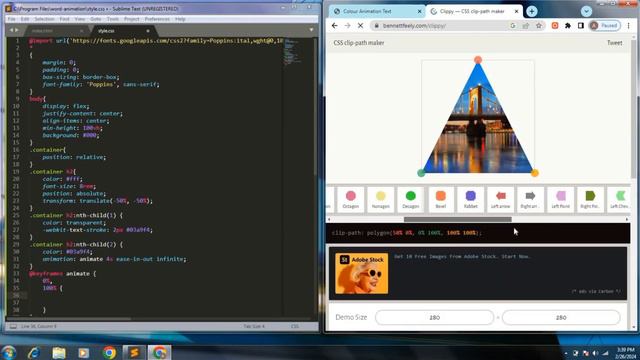Open the Chrome extensions puzzle icon
Screen dimensions: 640x360
click(x=568, y=25)
